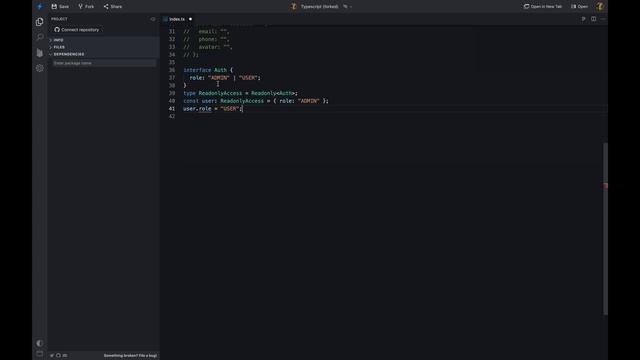
Task: Toggle the light/dark theme icon
Action: (40, 343)
